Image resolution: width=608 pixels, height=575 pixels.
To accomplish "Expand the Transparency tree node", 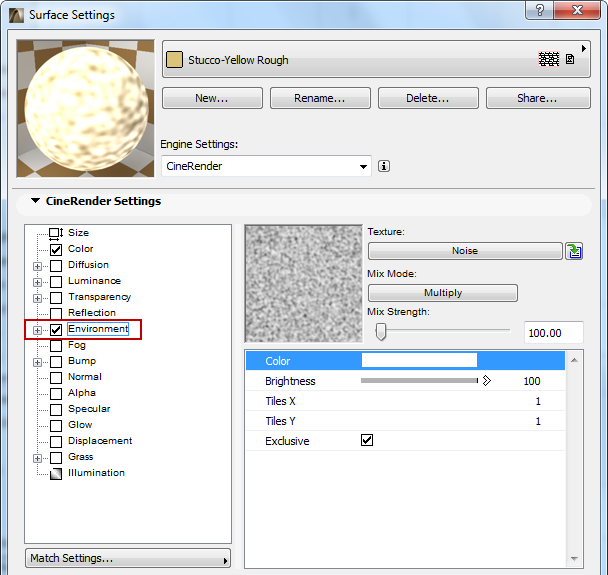I will [37, 298].
